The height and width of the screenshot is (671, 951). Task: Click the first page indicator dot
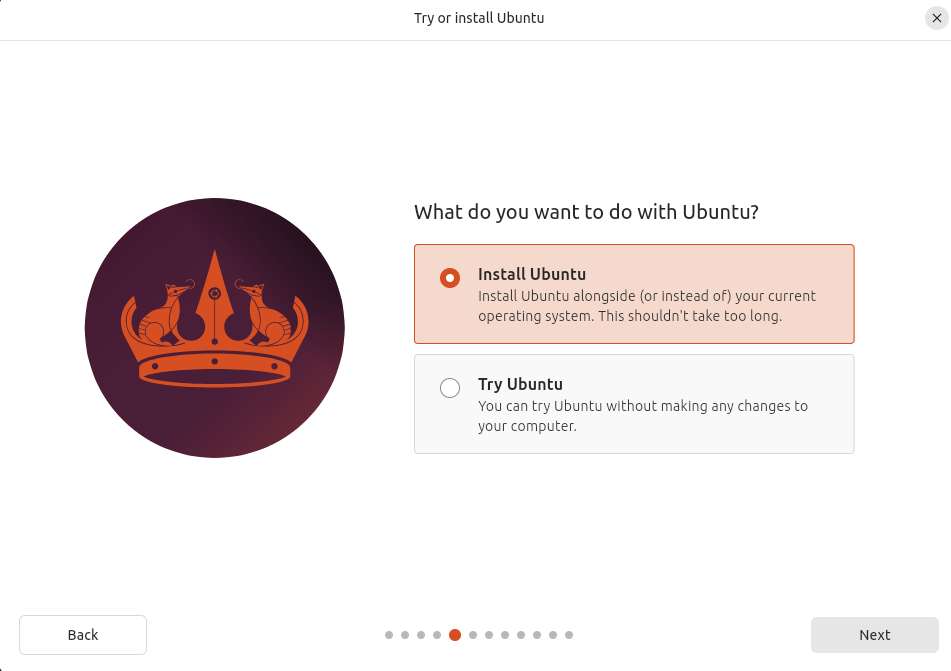(x=389, y=635)
